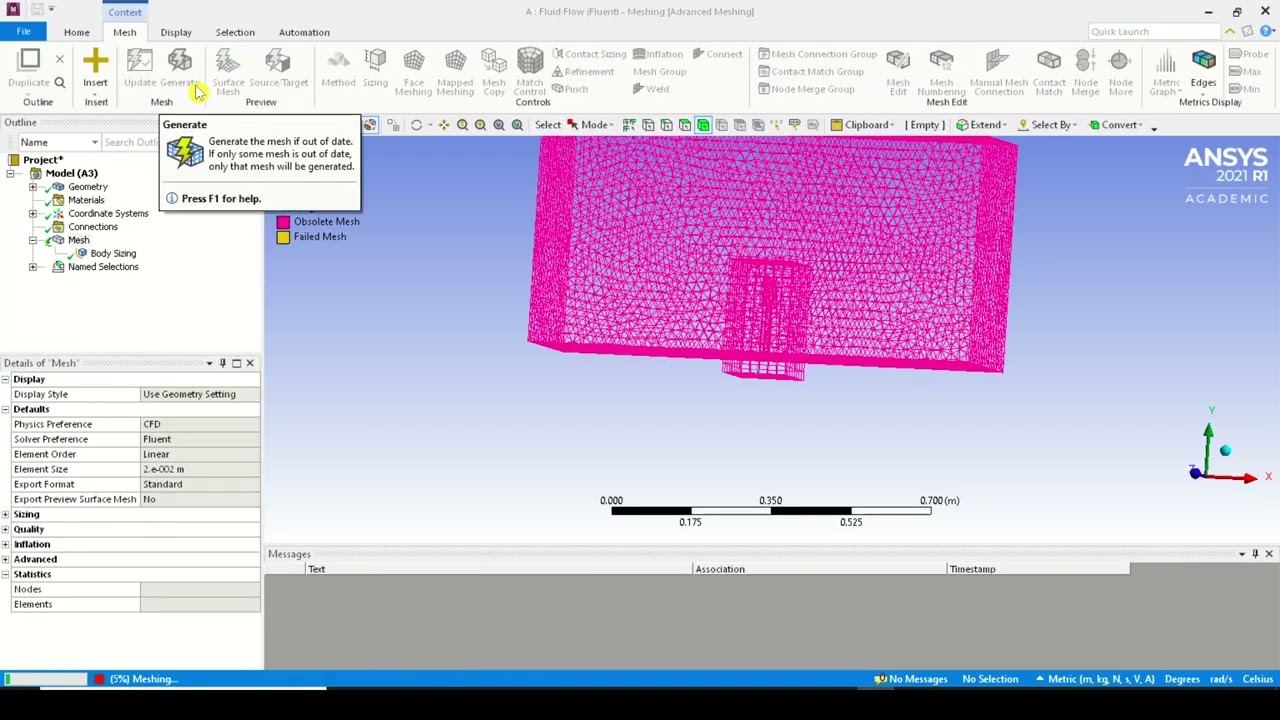Click the Obsolete Mesh magenta legend swatch
Image resolution: width=1280 pixels, height=720 pixels.
click(283, 222)
